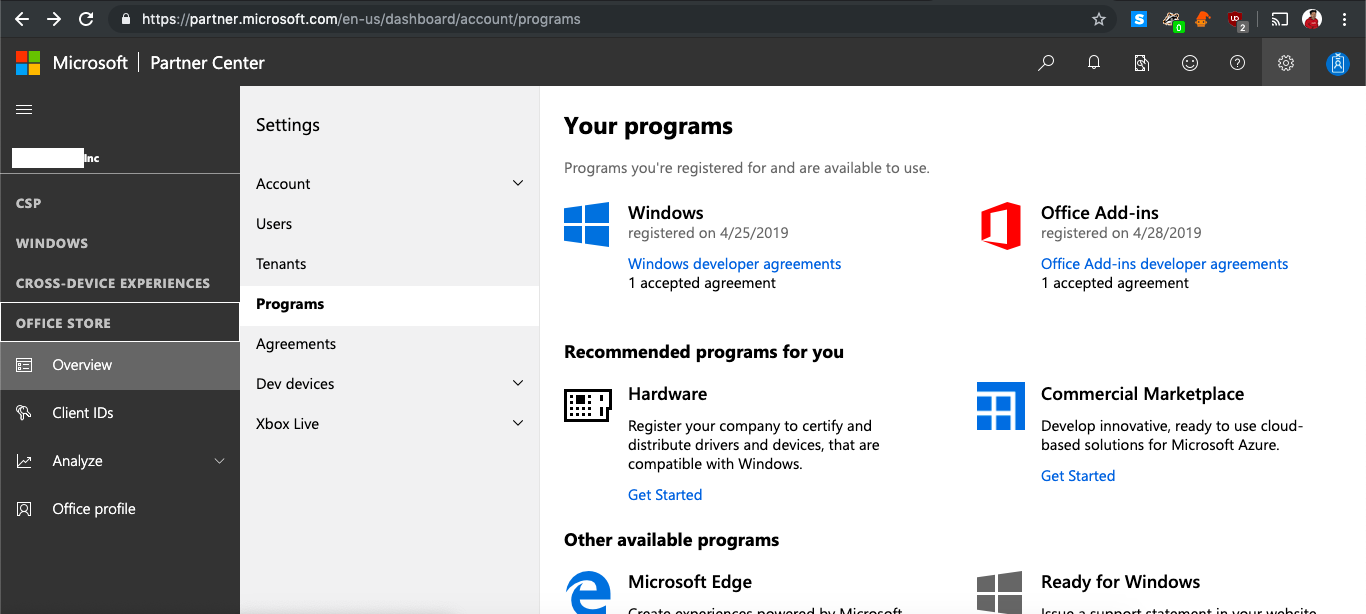Viewport: 1366px width, 614px height.
Task: Open Windows developer agreements link
Action: [x=734, y=264]
